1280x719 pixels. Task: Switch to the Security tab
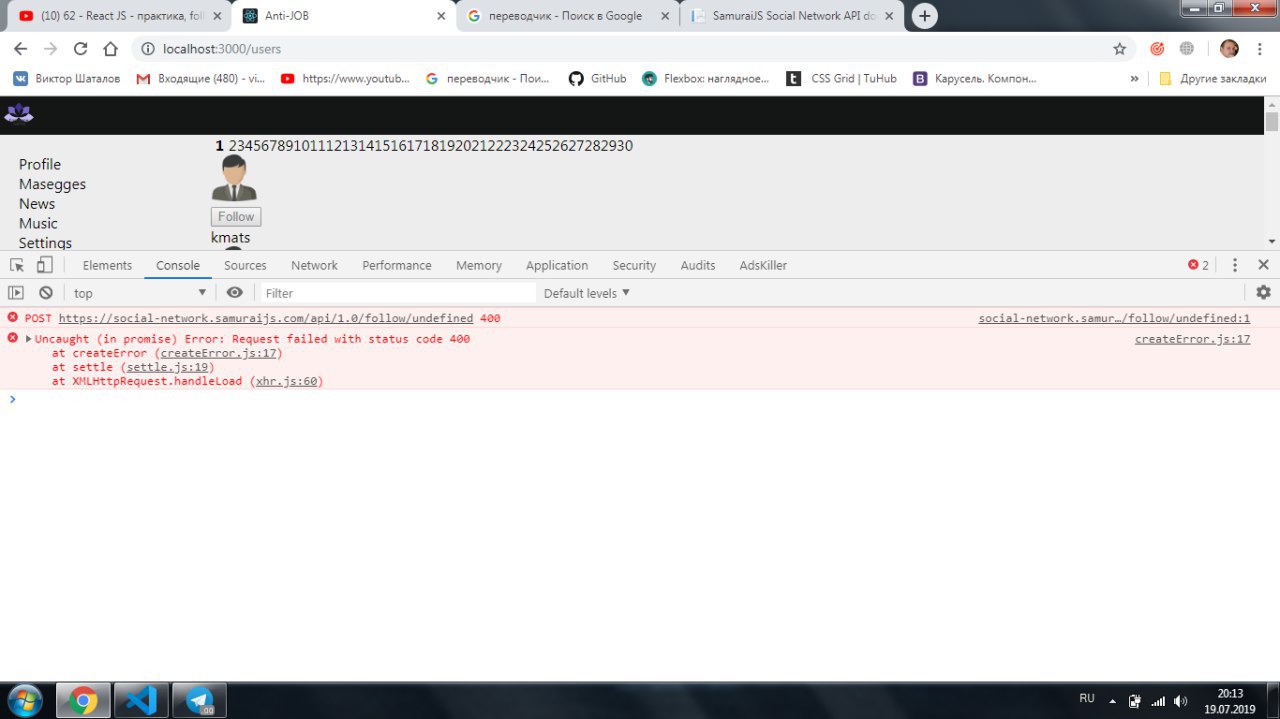[634, 265]
